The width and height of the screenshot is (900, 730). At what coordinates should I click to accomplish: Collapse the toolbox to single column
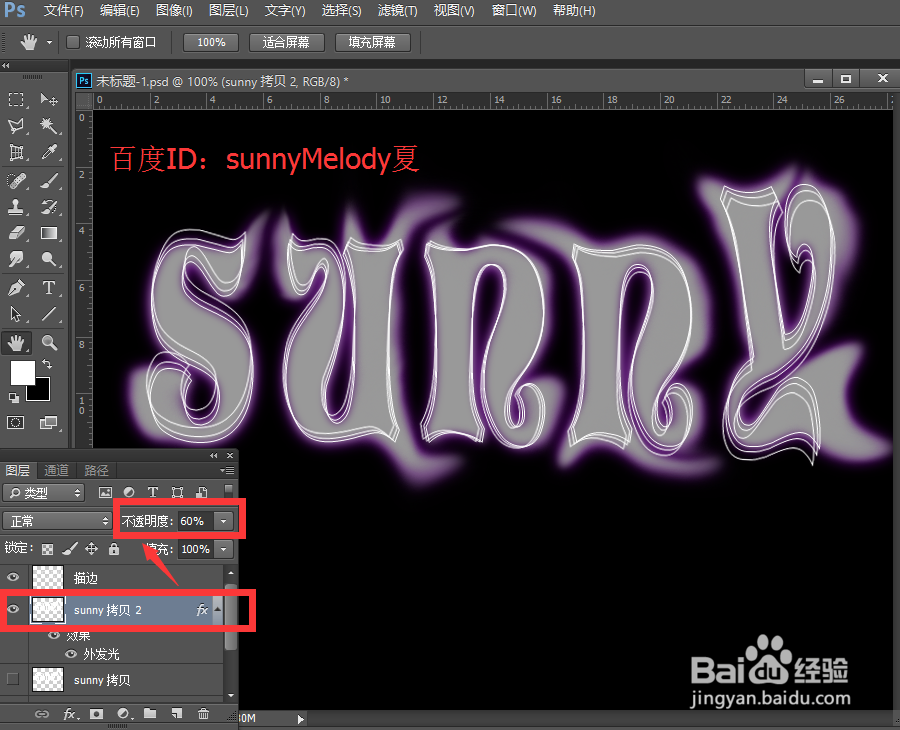coord(5,66)
